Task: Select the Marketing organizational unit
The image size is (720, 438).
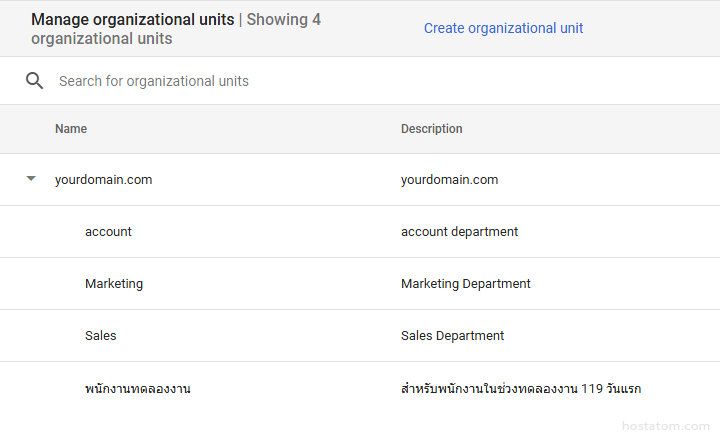Action: point(114,284)
